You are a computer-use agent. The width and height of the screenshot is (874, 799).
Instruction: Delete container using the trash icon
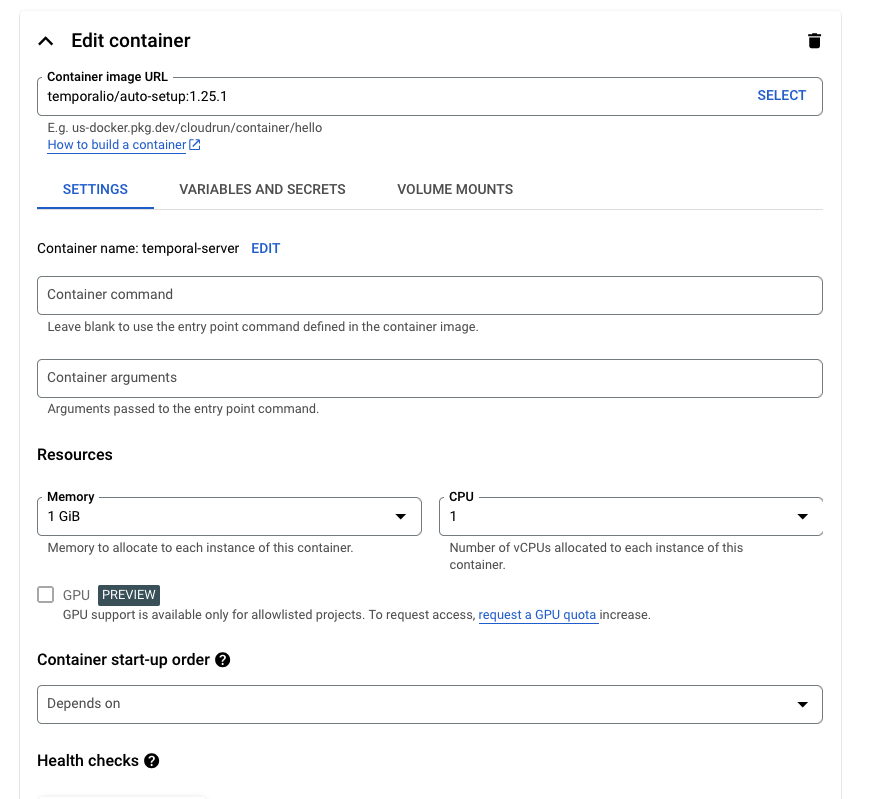pos(814,41)
